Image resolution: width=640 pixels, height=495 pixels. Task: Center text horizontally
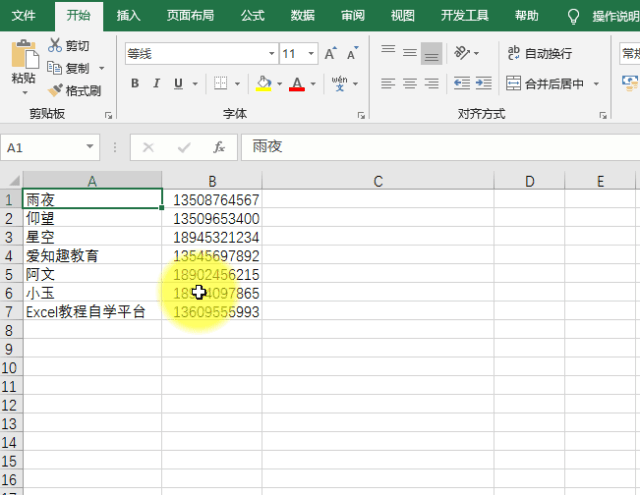[x=410, y=84]
